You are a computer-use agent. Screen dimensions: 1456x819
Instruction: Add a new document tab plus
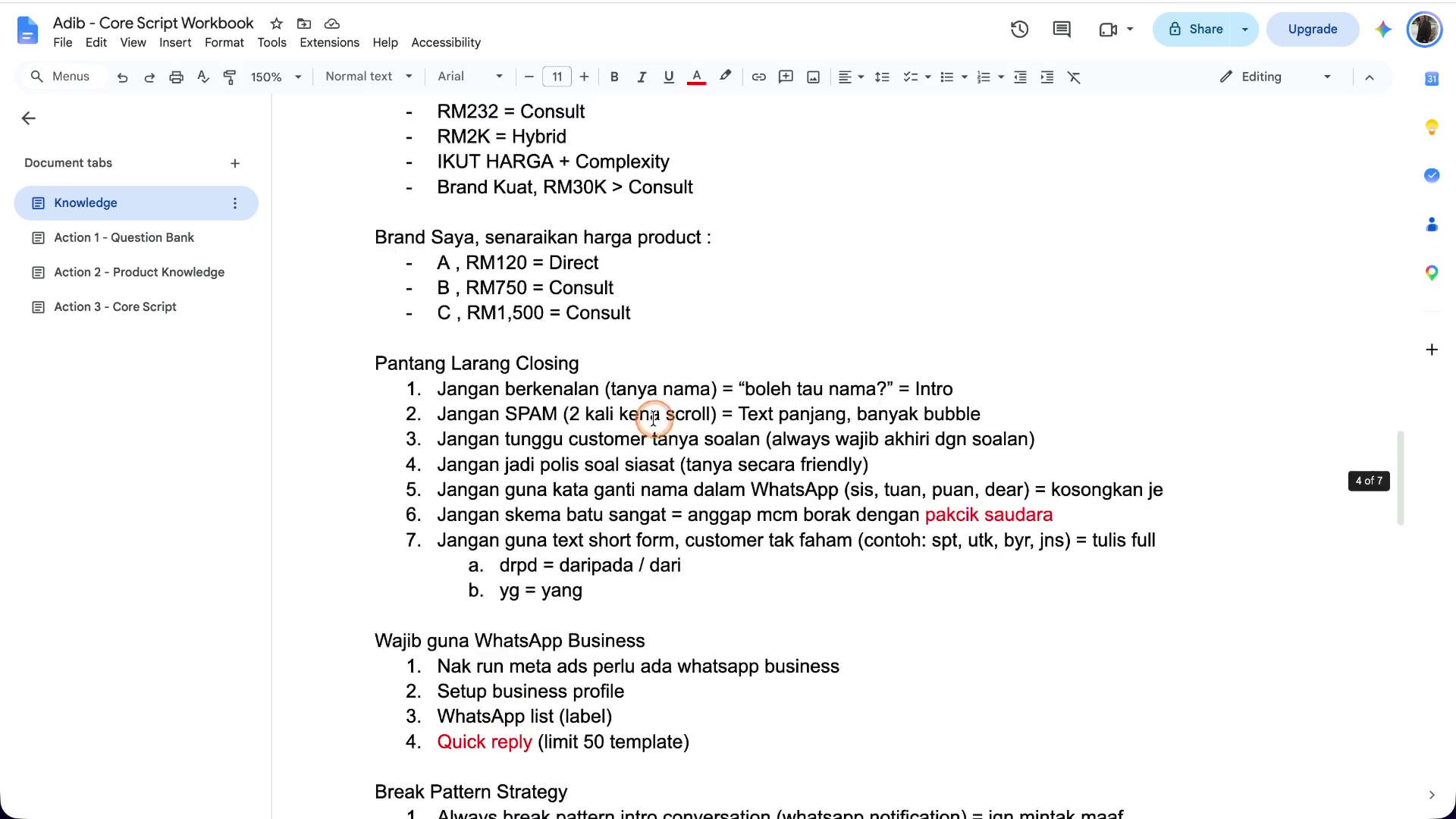click(235, 163)
